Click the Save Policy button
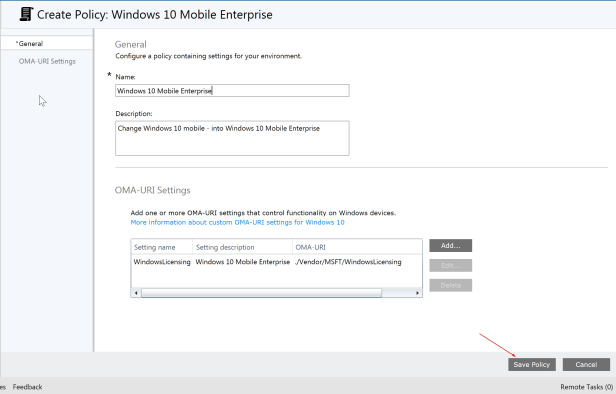The image size is (616, 394). 532,365
